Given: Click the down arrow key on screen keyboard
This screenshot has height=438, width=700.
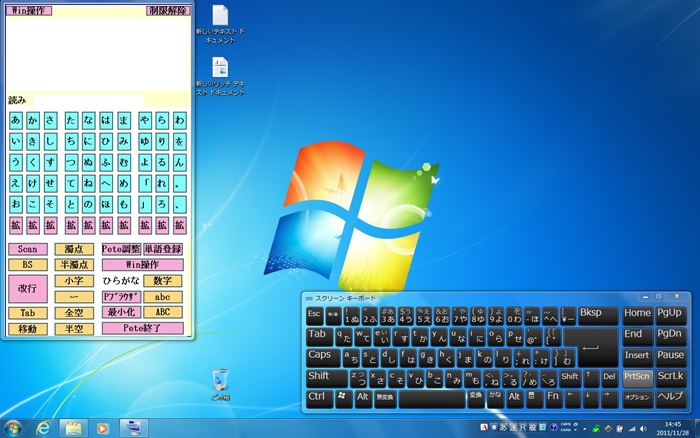Looking at the screenshot, I should [x=590, y=398].
